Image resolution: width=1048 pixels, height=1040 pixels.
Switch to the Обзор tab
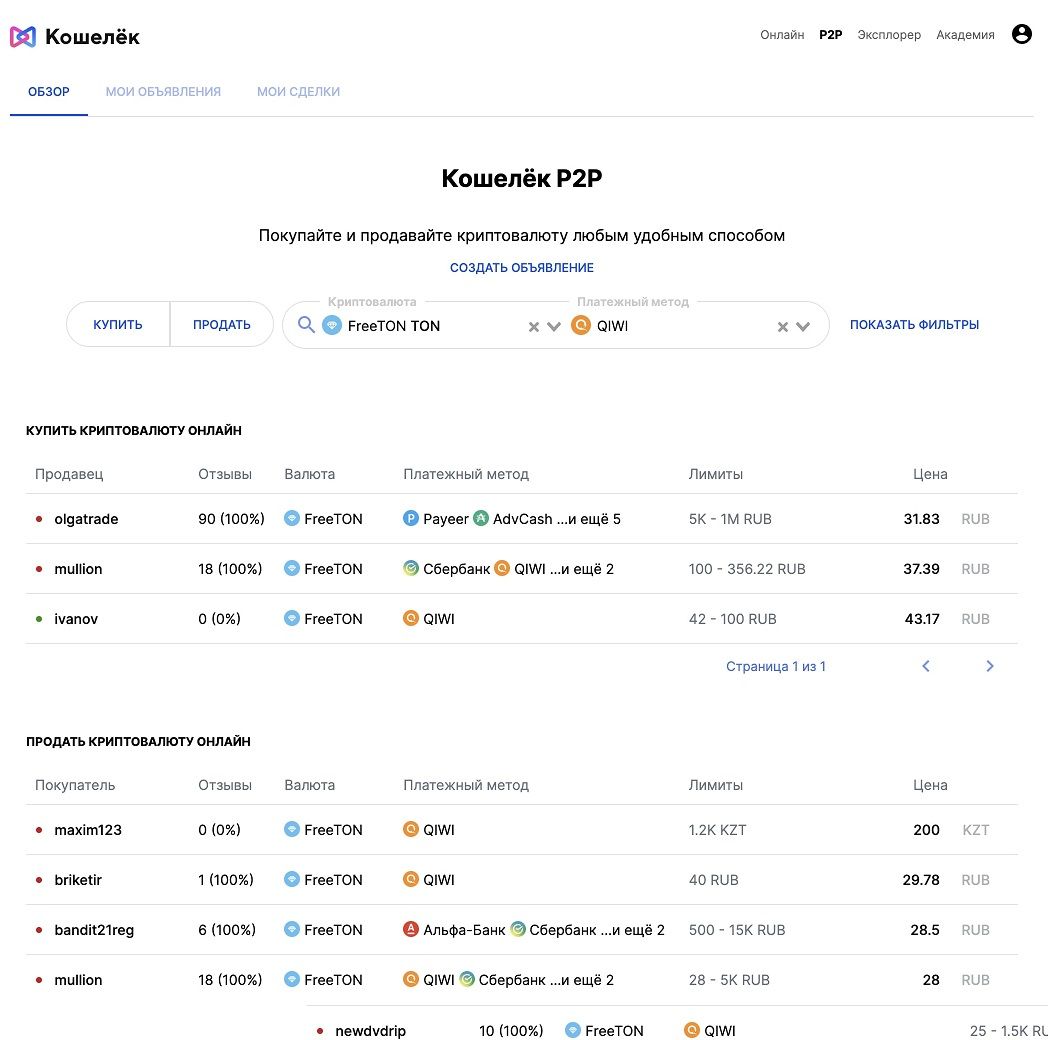pos(49,92)
